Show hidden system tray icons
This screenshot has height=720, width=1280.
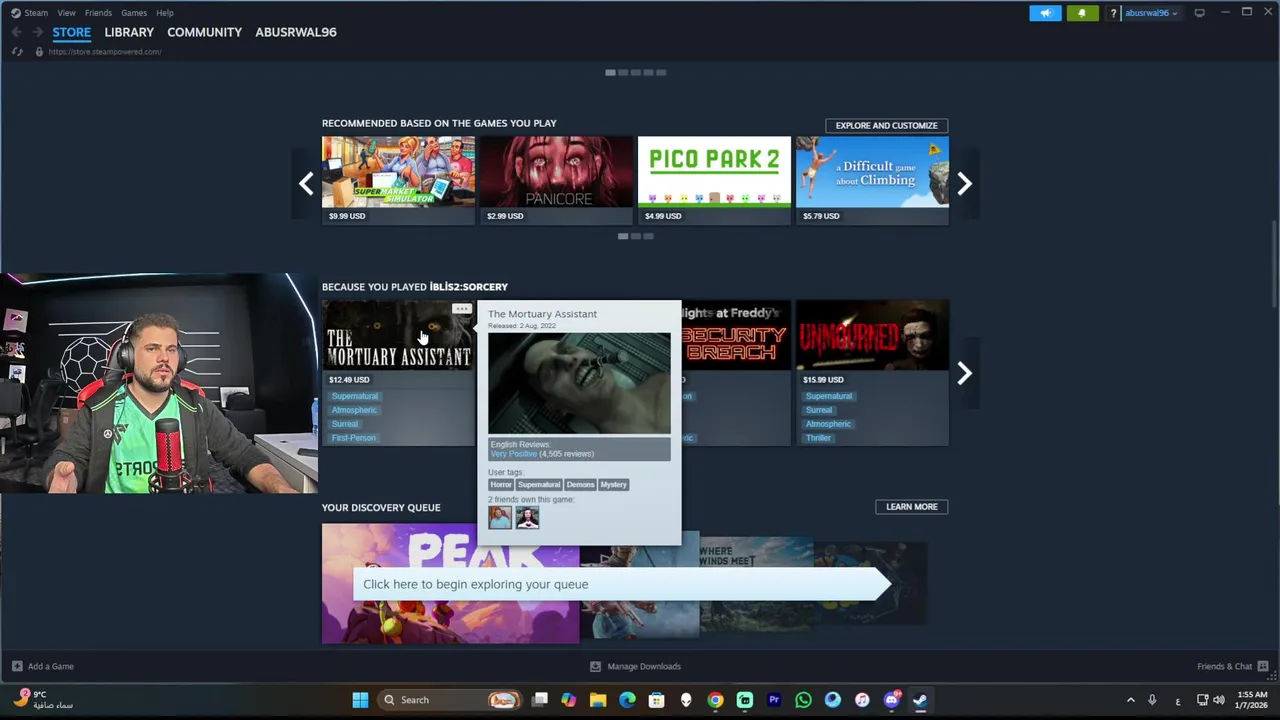click(1130, 700)
